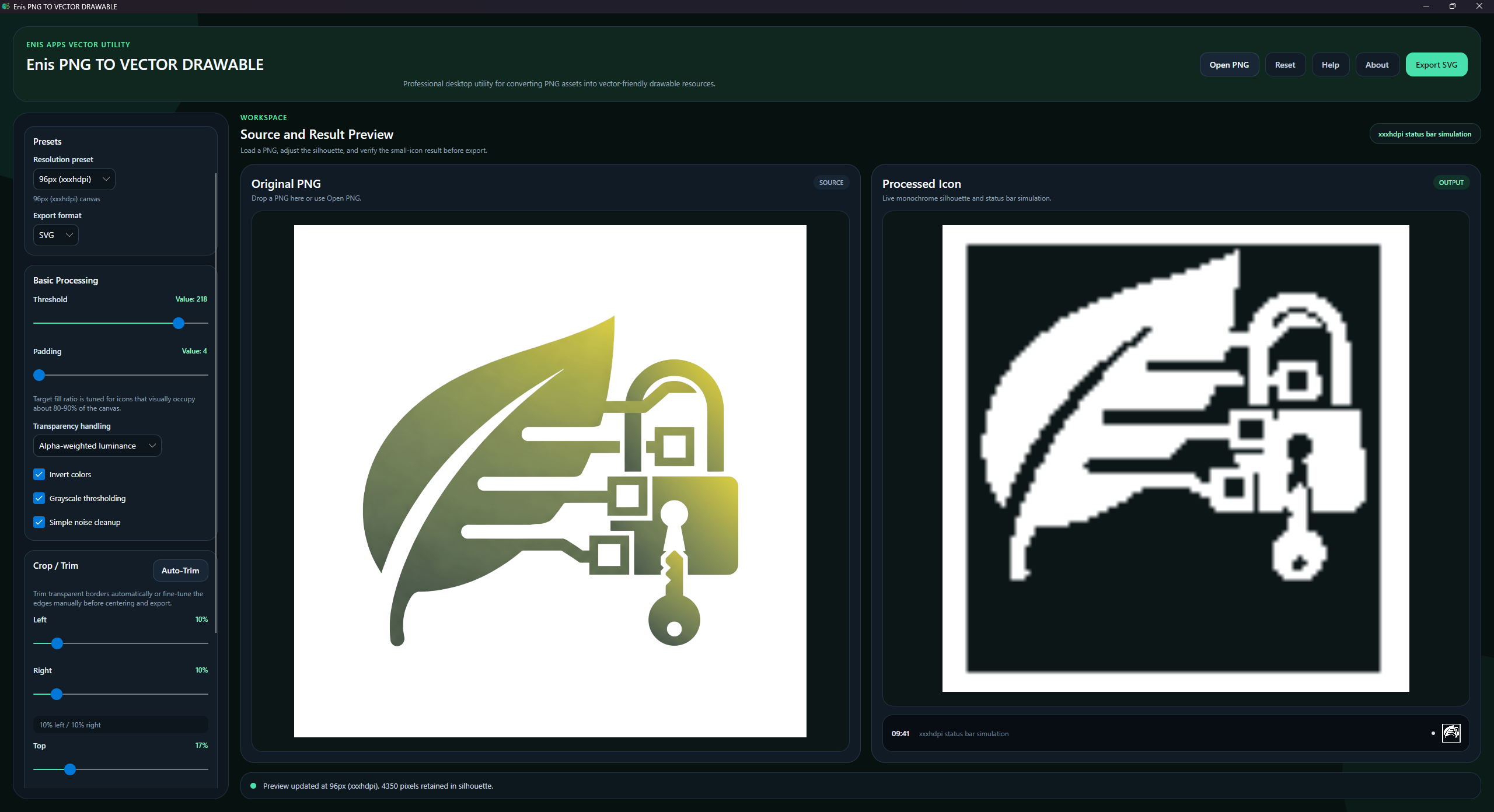The width and height of the screenshot is (1494, 812).
Task: Click the Threshold slider handle
Action: point(179,323)
